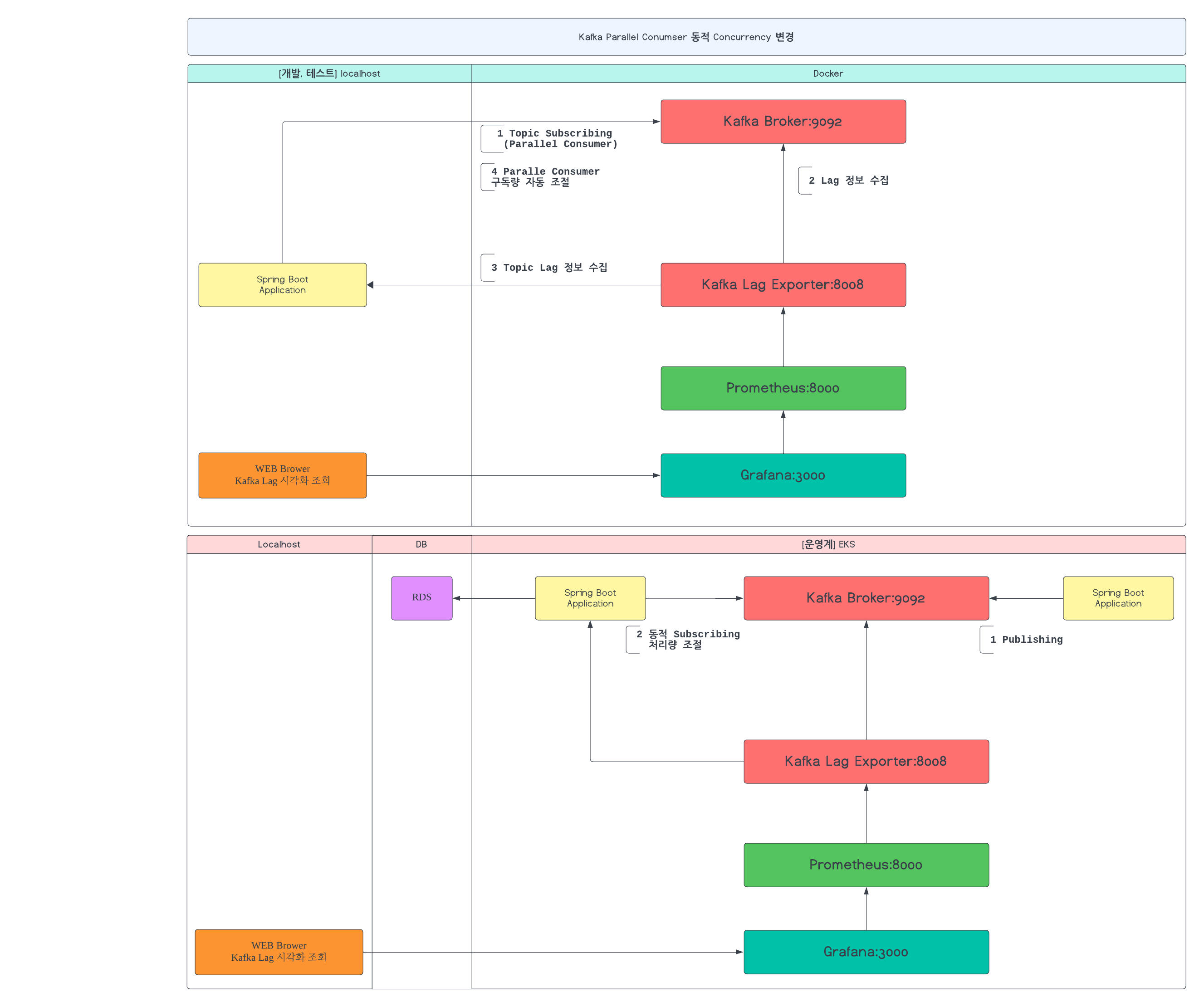Click the '1 Publishing' annotation label
Viewport: 1204px width, 1007px height.
[x=1026, y=640]
